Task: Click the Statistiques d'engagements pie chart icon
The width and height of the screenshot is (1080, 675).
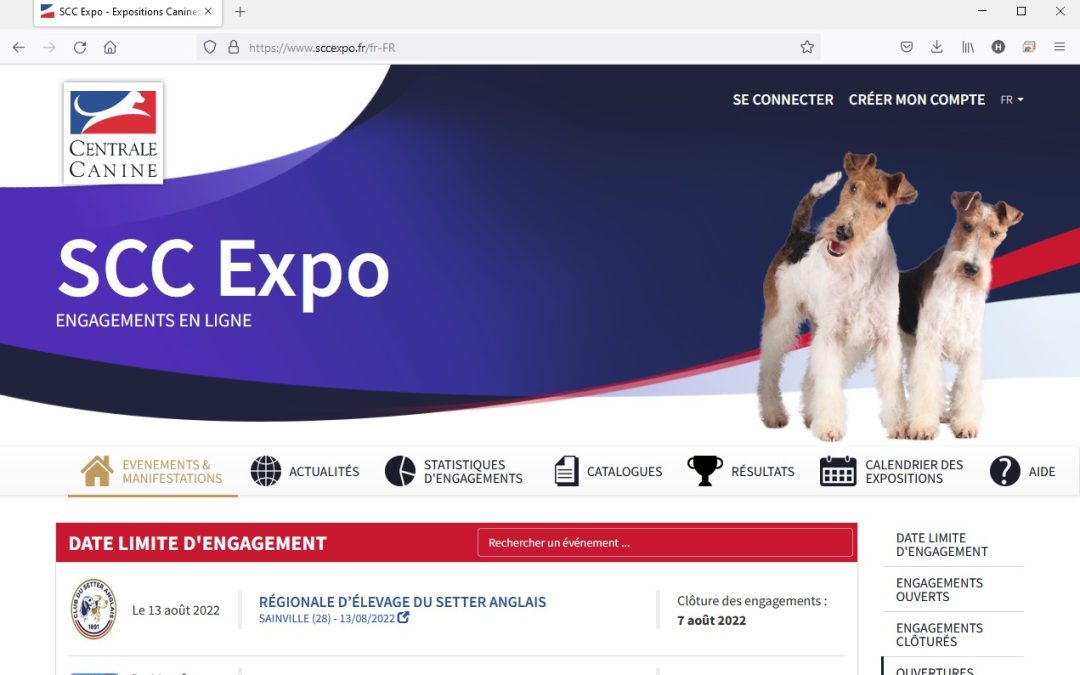Action: 400,471
